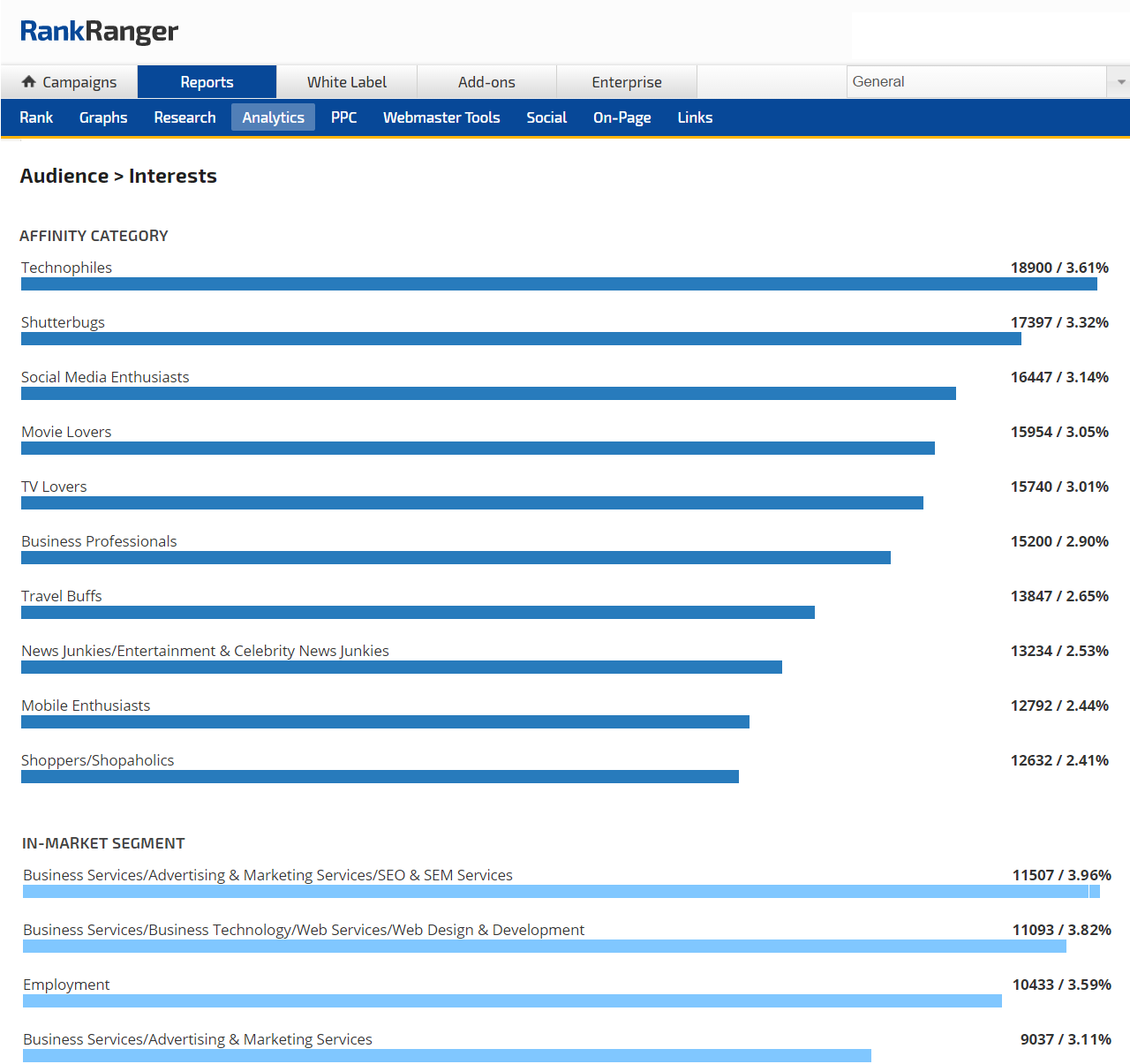The width and height of the screenshot is (1130, 1064).
Task: Open the Social menu item
Action: click(x=546, y=117)
